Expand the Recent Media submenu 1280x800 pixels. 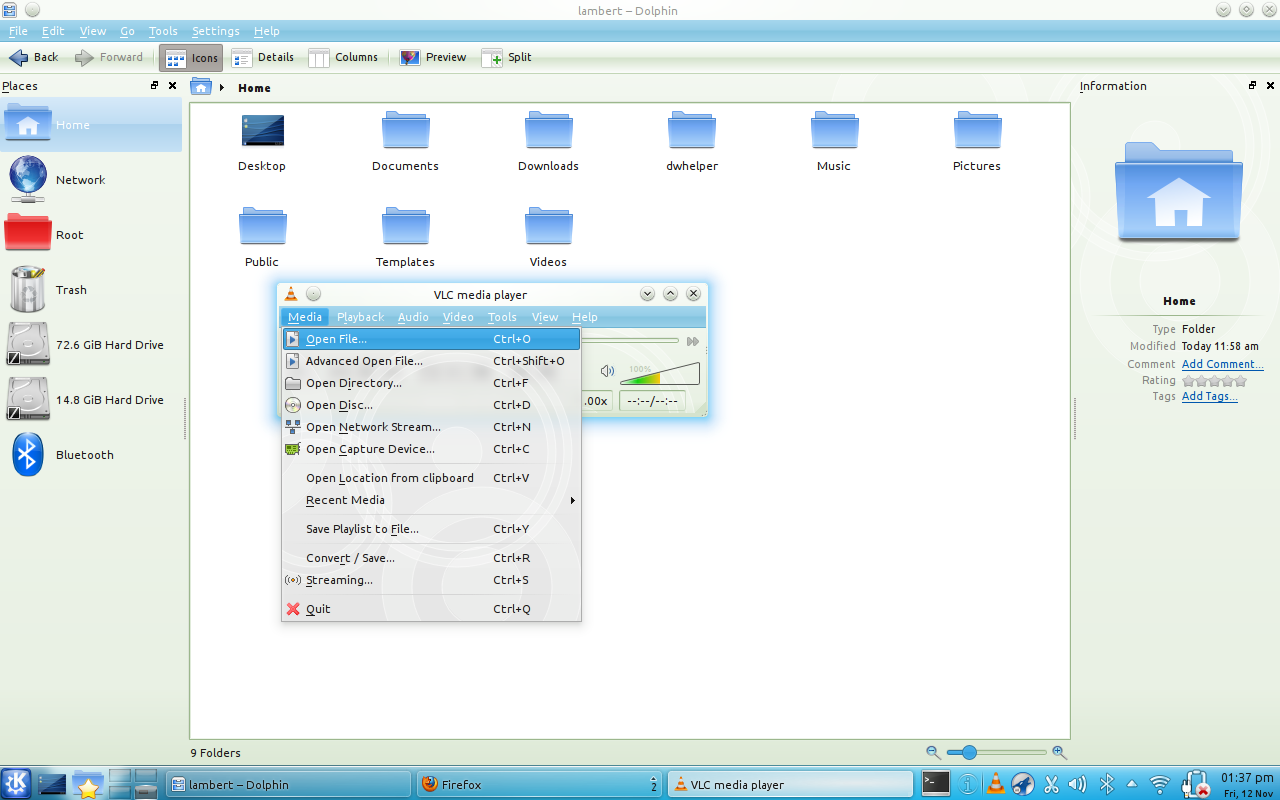click(431, 500)
